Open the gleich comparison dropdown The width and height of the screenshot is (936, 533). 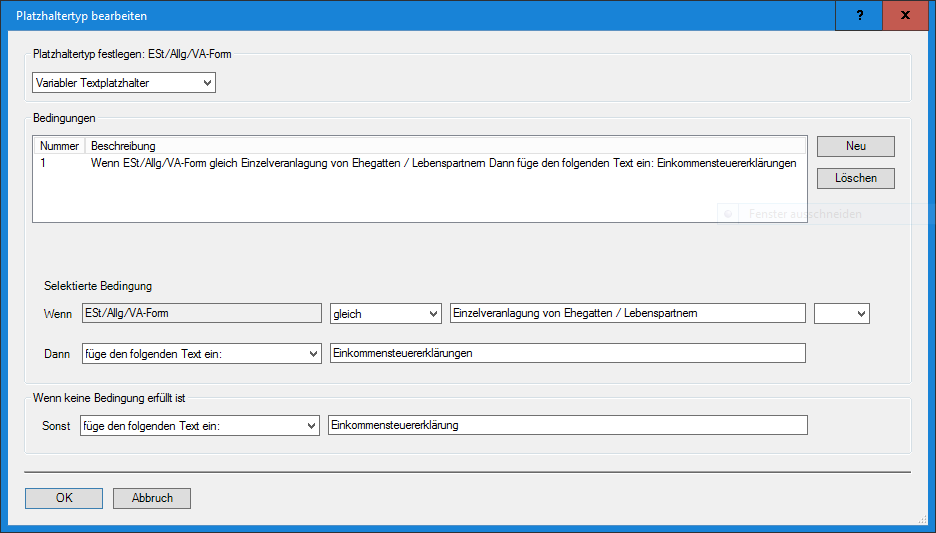(386, 314)
